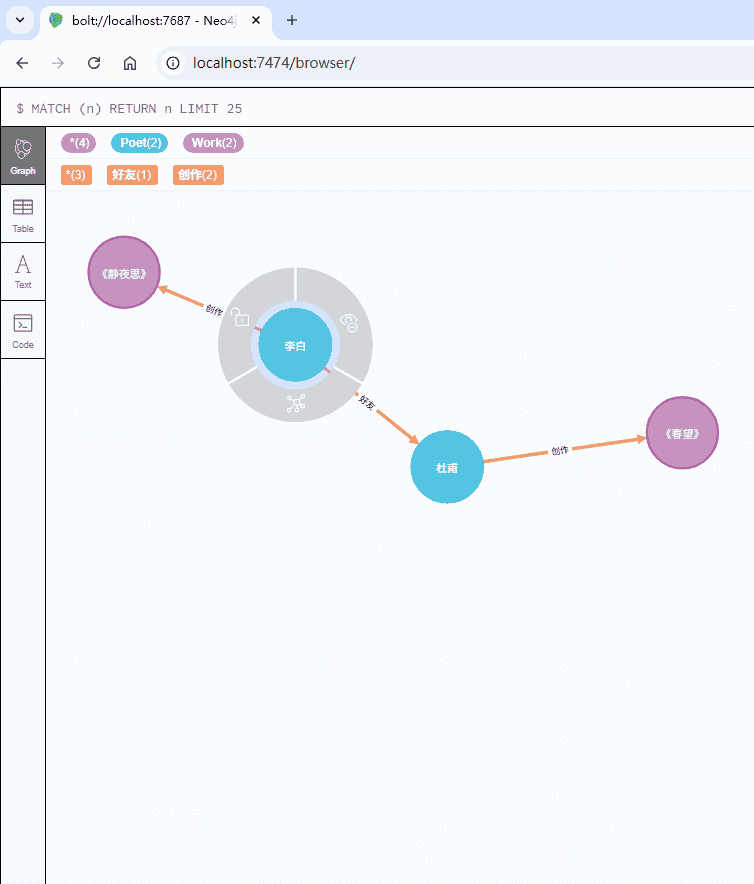
Task: Show results as Text view
Action: pyautogui.click(x=23, y=271)
